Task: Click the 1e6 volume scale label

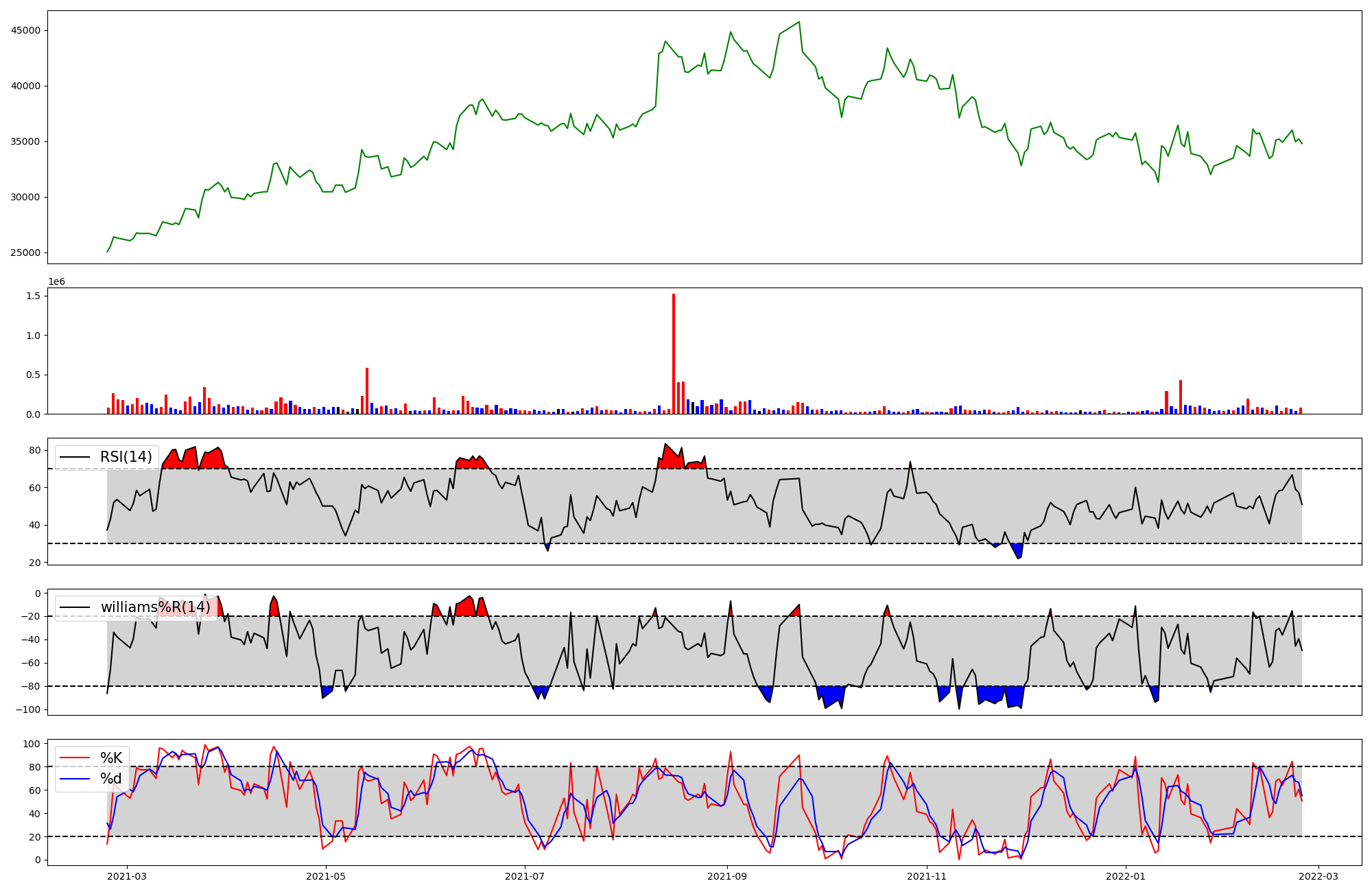Action: pyautogui.click(x=56, y=281)
